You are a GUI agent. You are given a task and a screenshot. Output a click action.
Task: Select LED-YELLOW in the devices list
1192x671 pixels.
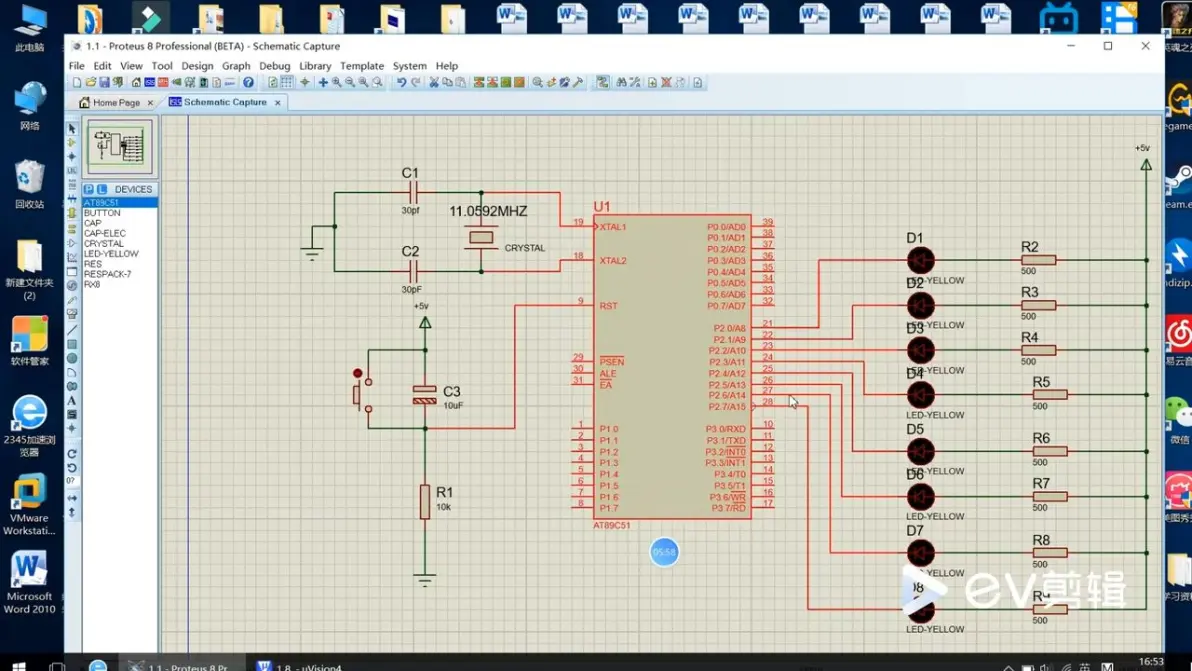[111, 254]
